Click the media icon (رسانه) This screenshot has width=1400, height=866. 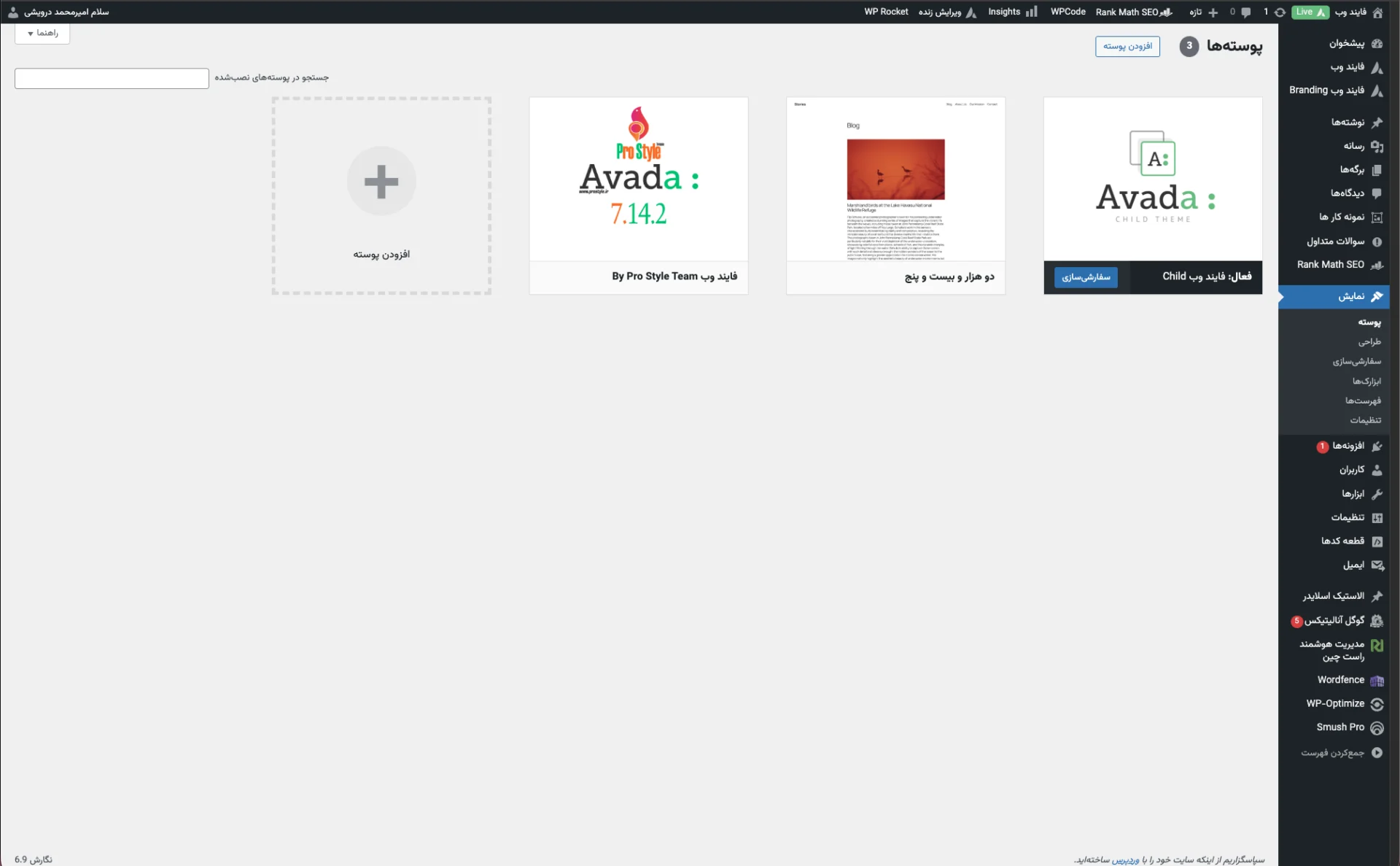click(1377, 146)
